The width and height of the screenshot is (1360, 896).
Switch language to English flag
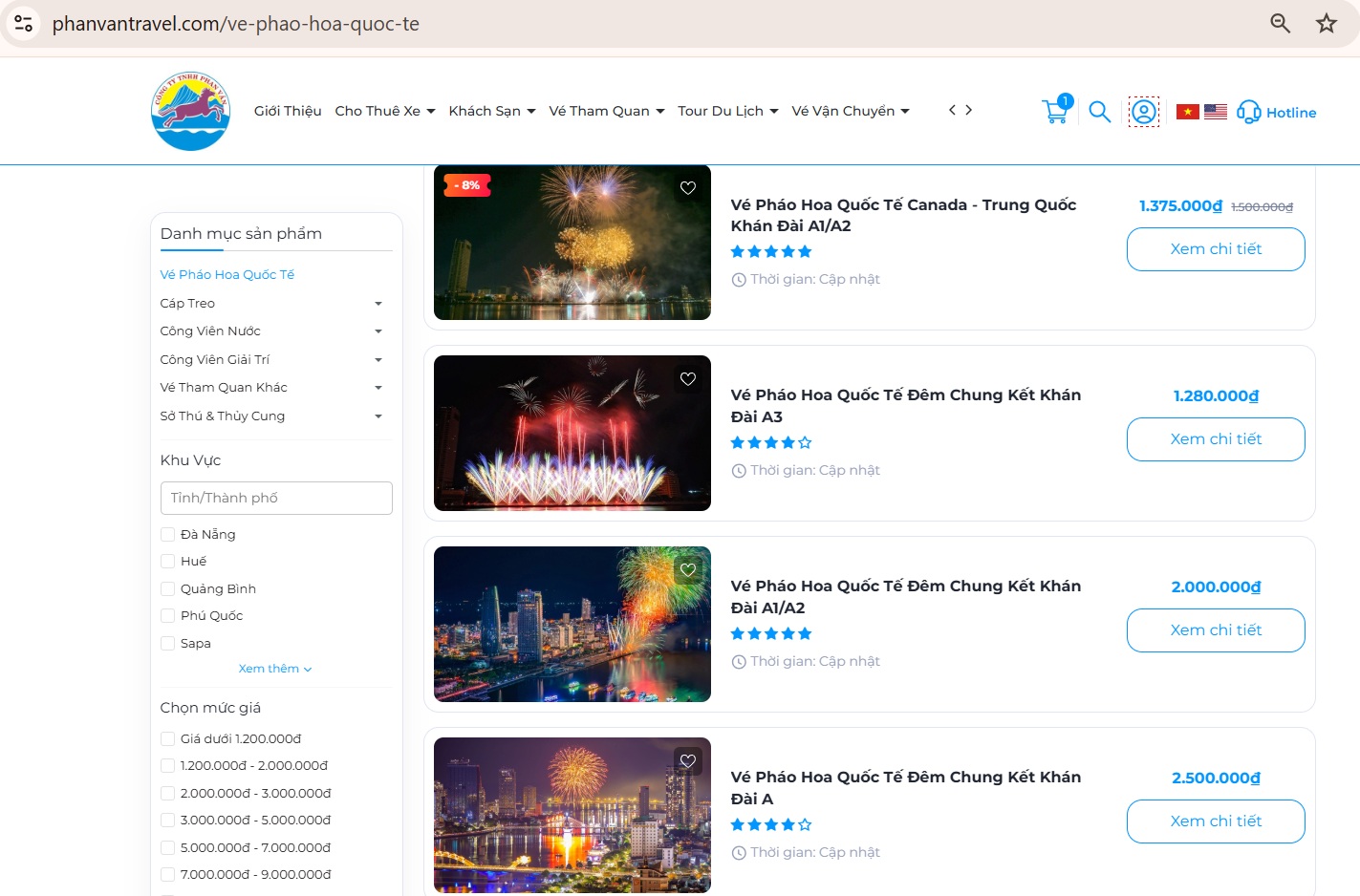[x=1216, y=111]
